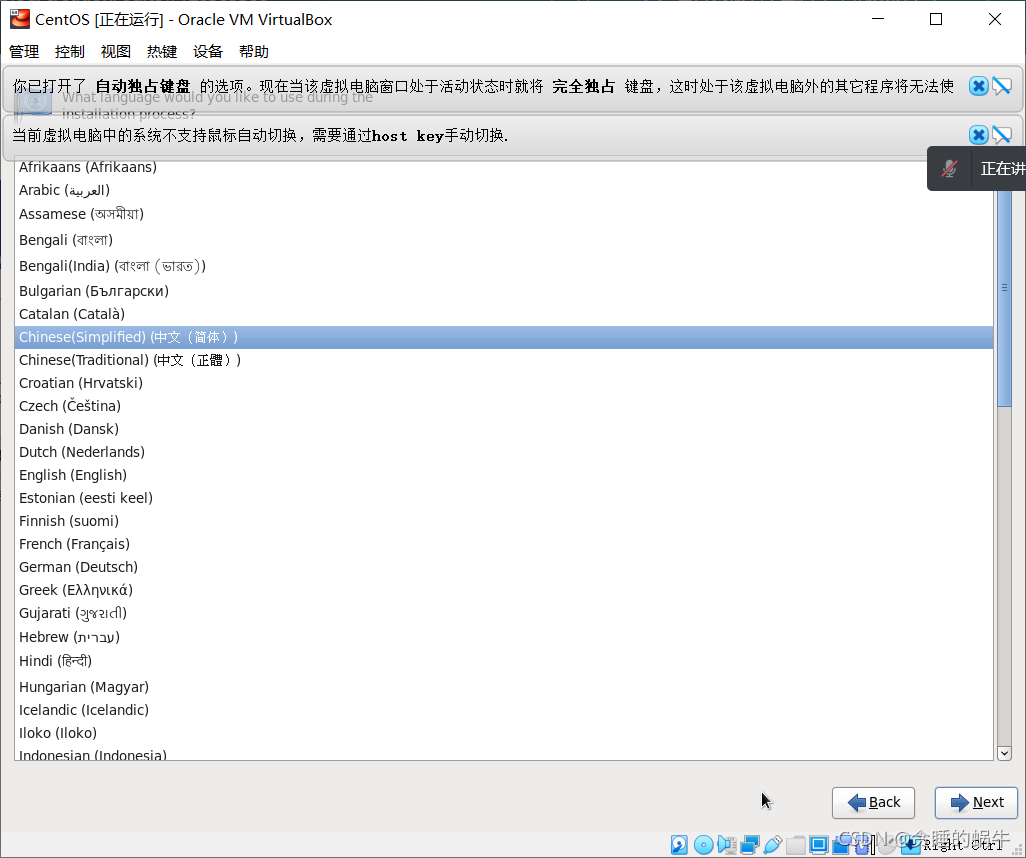
Task: Open the optical disc status icon
Action: click(703, 845)
